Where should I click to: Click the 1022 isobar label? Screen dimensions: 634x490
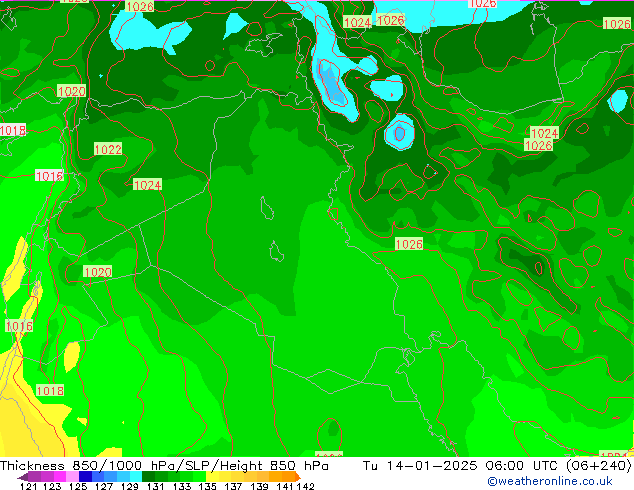(108, 149)
